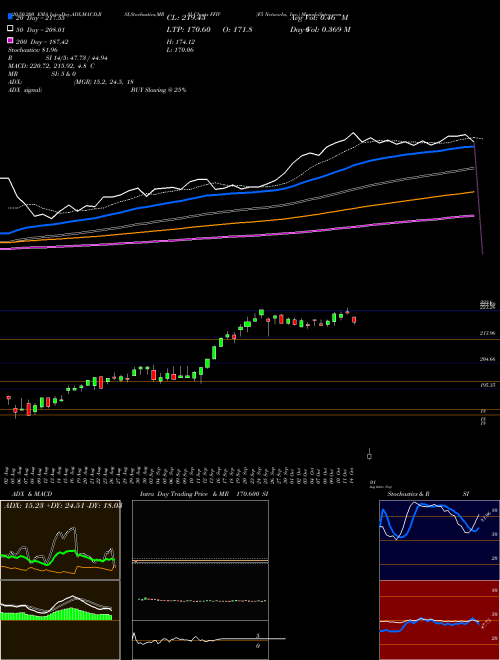Click the 195.35 price axis label
The height and width of the screenshot is (660, 500).
(487, 385)
